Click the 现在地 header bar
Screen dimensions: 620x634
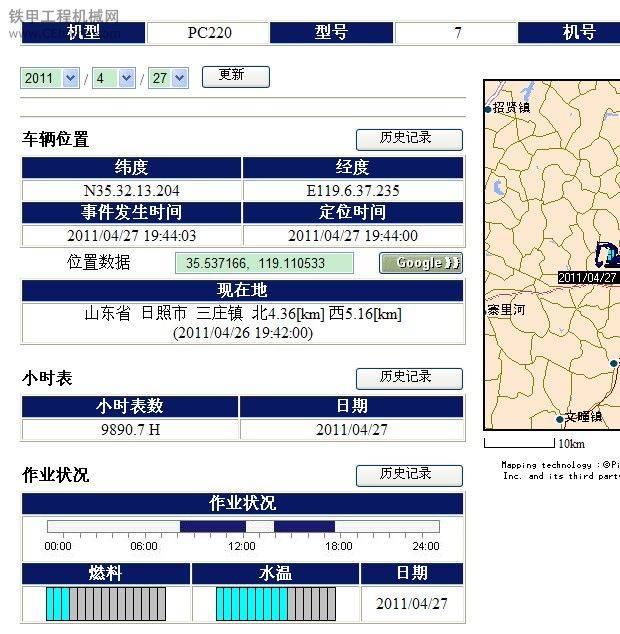tap(242, 290)
